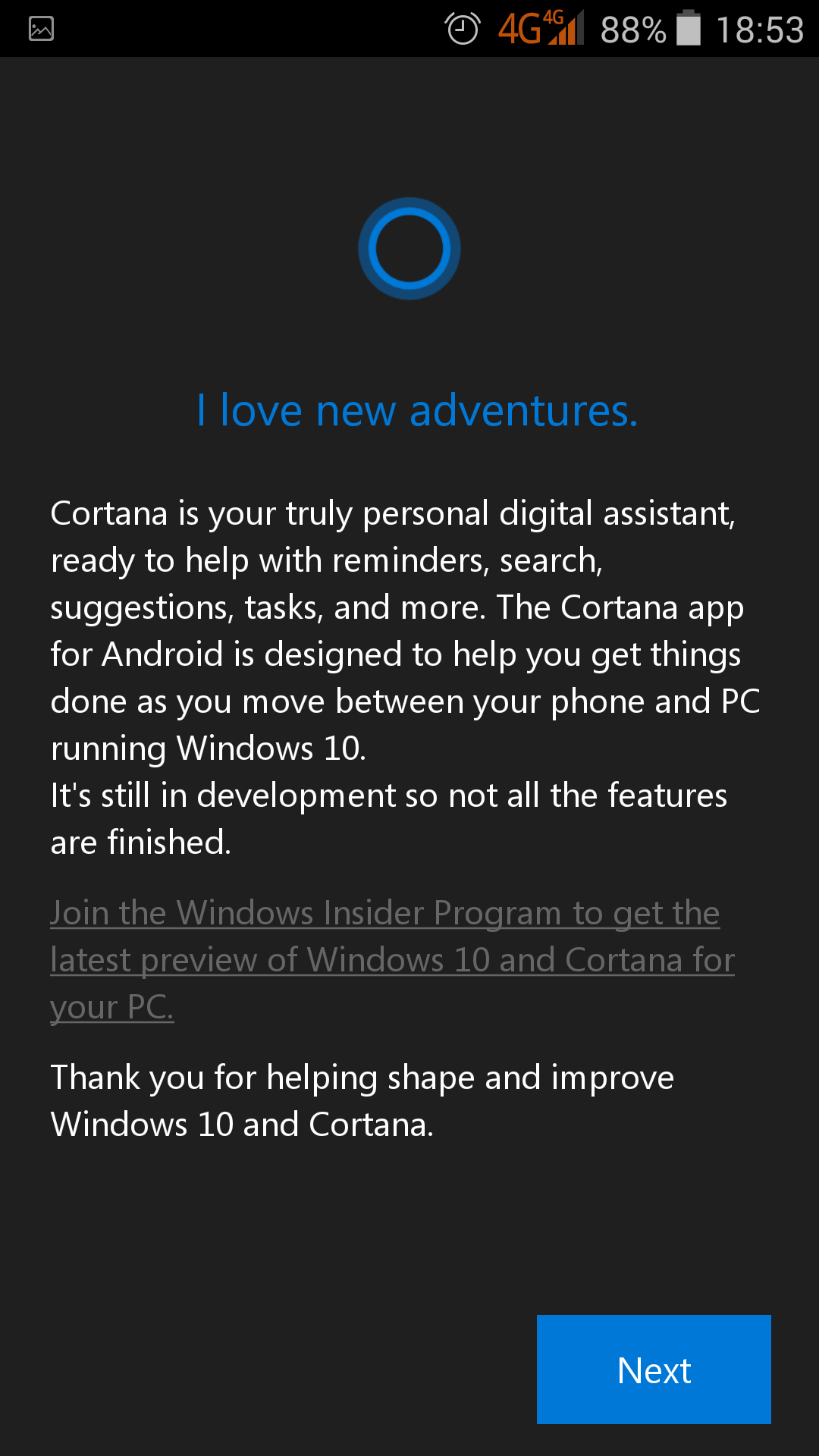The height and width of the screenshot is (1456, 819).
Task: Tap the blue Cortana circle logo
Action: click(x=409, y=249)
